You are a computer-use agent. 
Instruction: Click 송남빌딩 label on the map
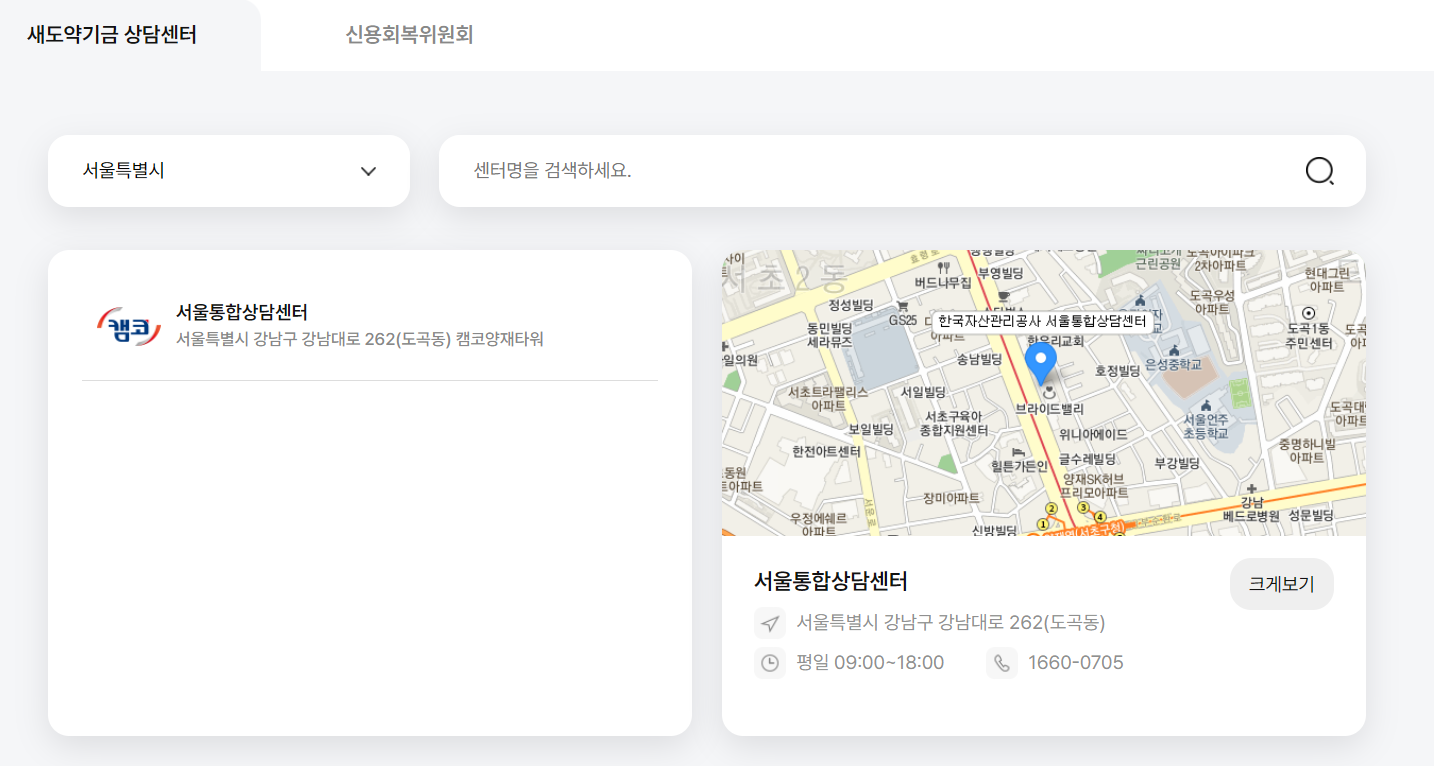[979, 359]
